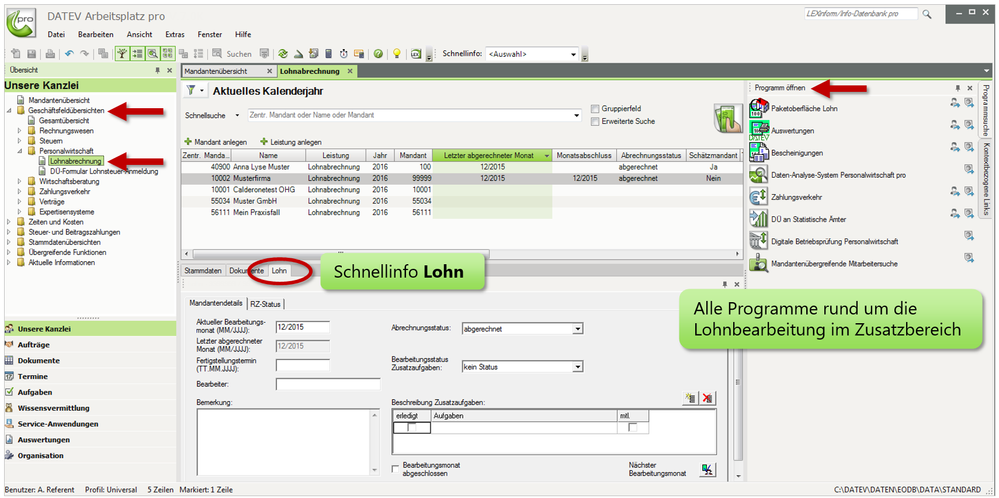Open the Aufträge navigation section

coord(90,345)
